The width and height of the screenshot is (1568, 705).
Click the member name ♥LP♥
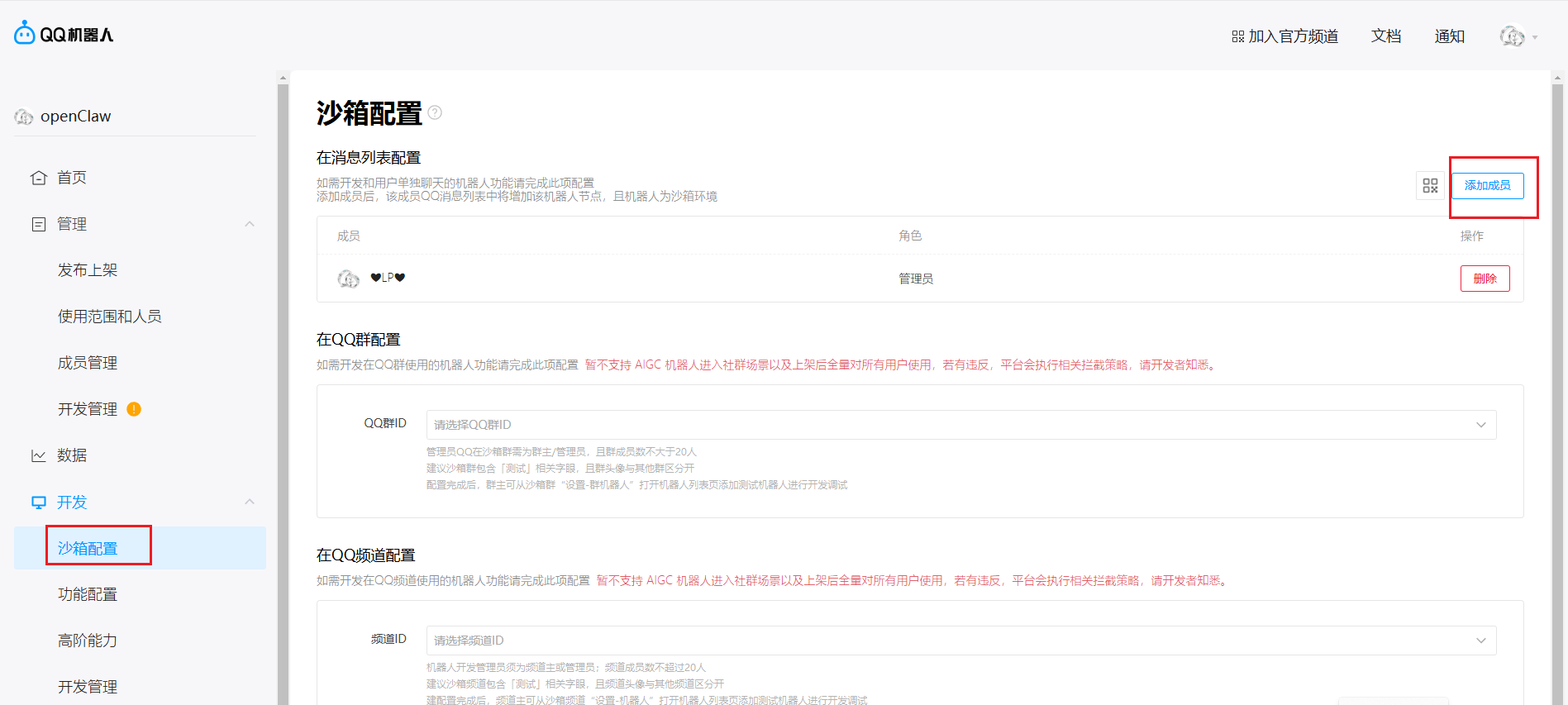click(x=388, y=278)
